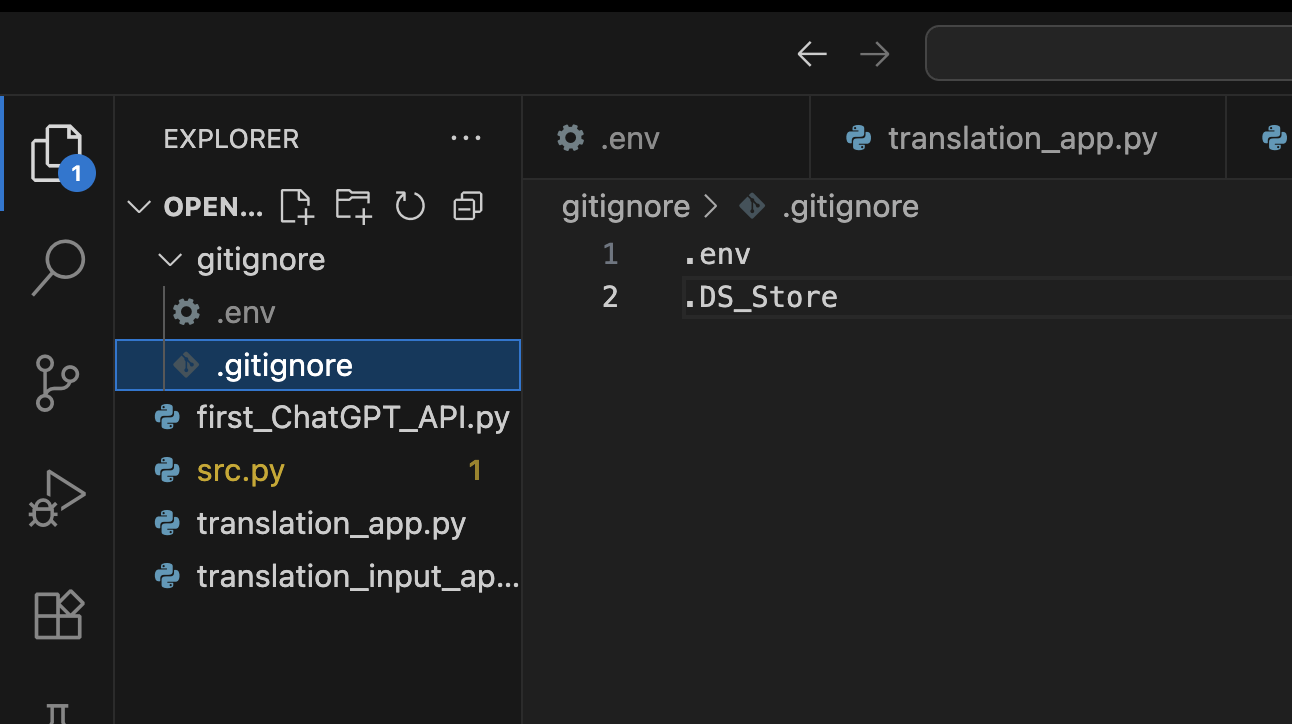
Task: Open the Extensions view icon
Action: click(59, 613)
